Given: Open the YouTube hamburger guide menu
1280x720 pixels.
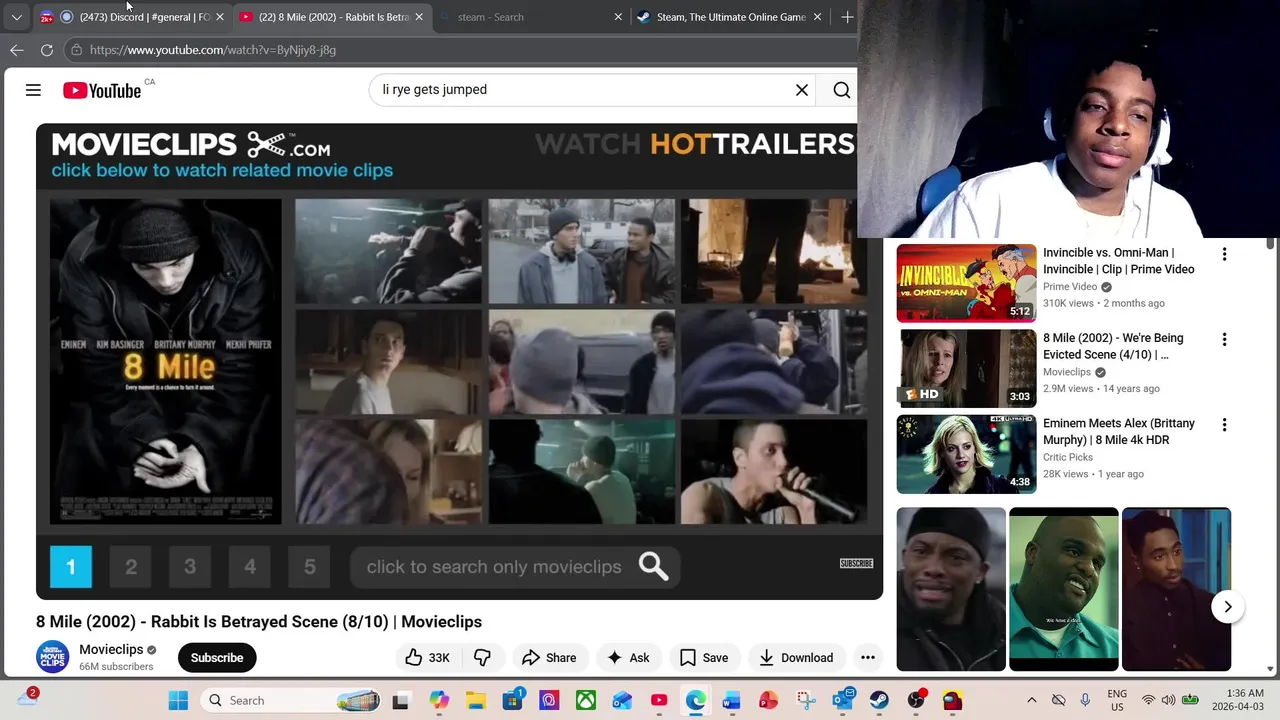Looking at the screenshot, I should [33, 90].
